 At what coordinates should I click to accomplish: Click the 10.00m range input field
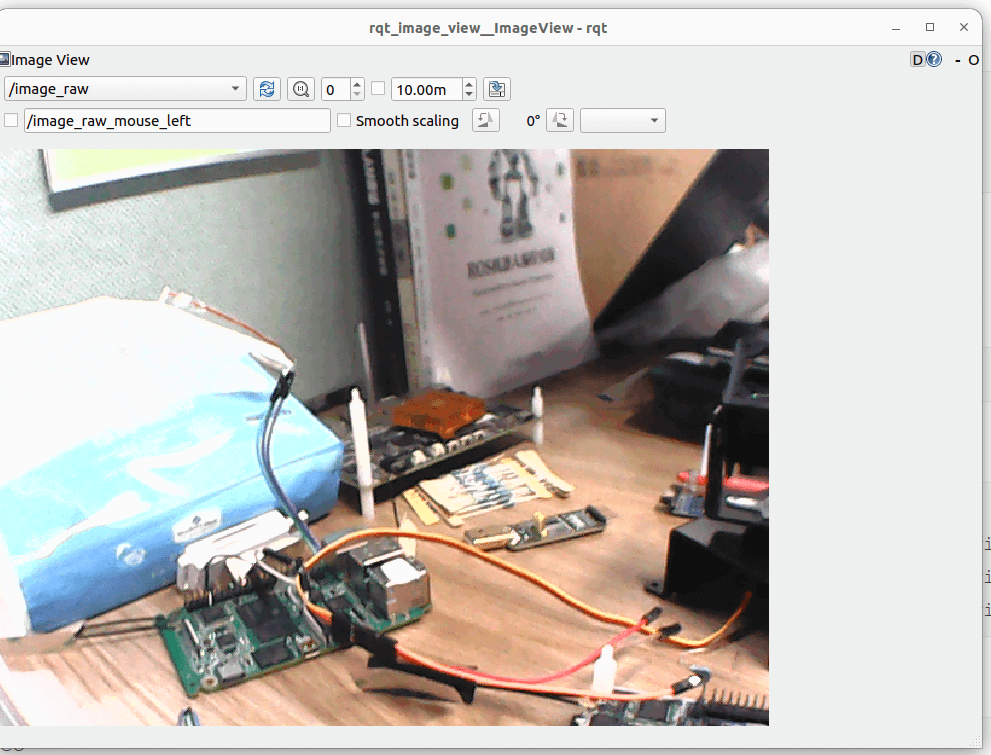tap(426, 89)
